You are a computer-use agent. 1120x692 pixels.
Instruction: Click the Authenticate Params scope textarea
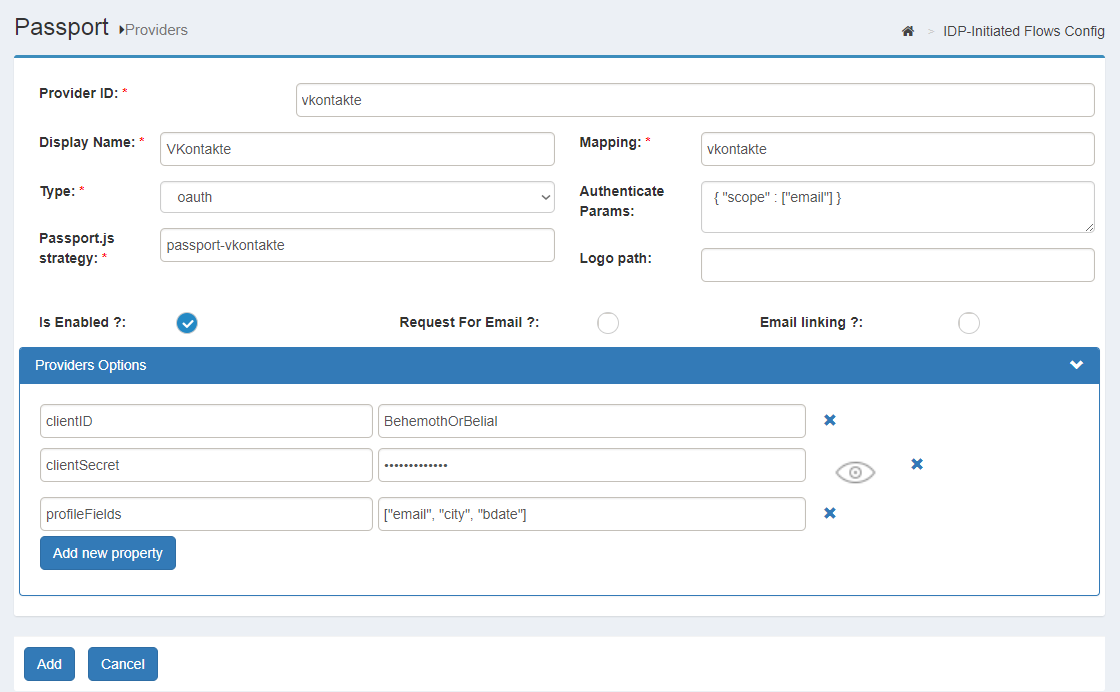click(897, 206)
